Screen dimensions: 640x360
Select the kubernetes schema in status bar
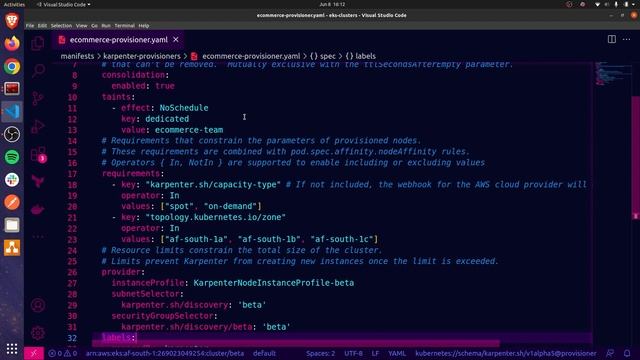506,353
